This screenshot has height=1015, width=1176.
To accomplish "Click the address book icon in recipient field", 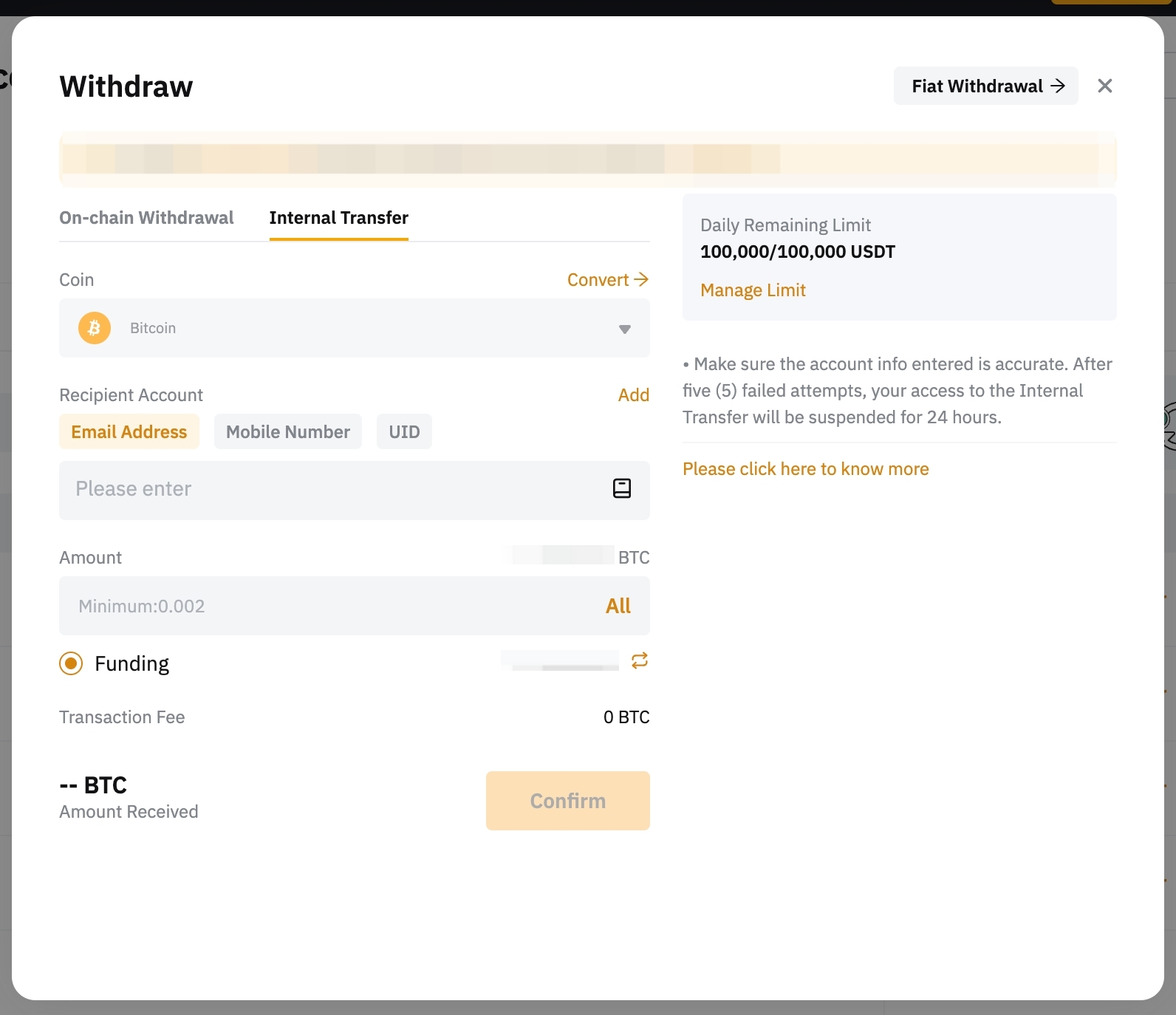I will [621, 488].
